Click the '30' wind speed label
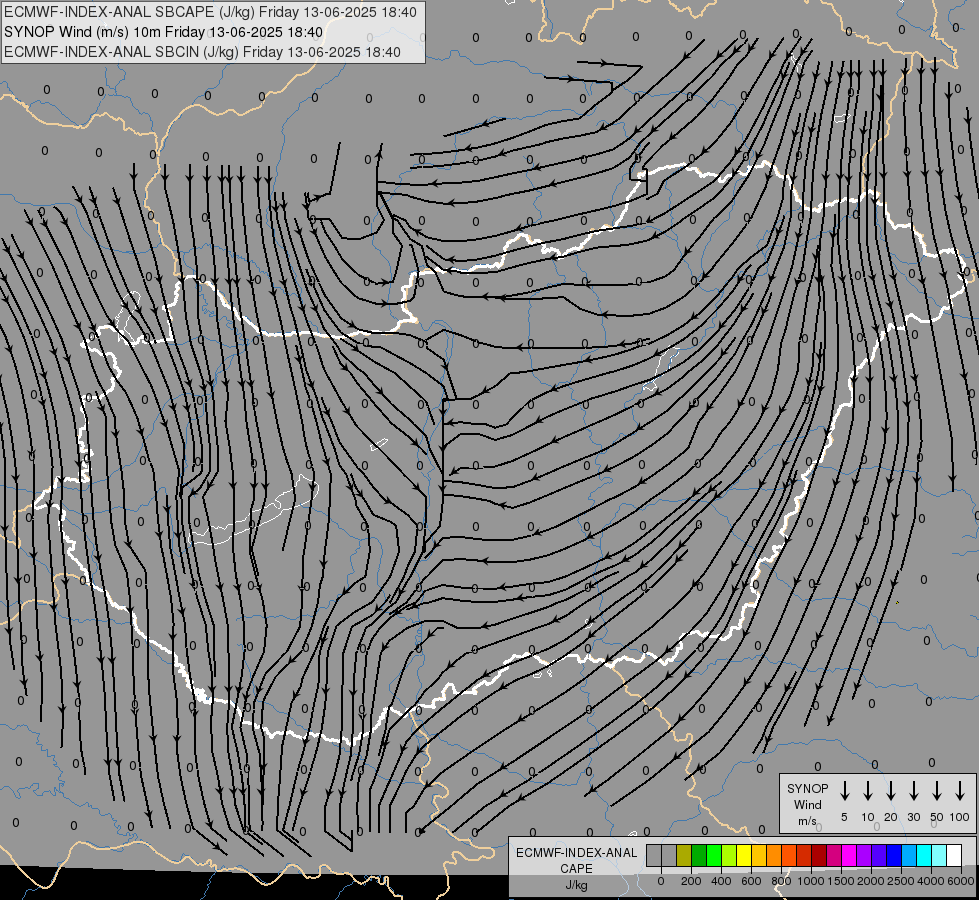 (913, 817)
